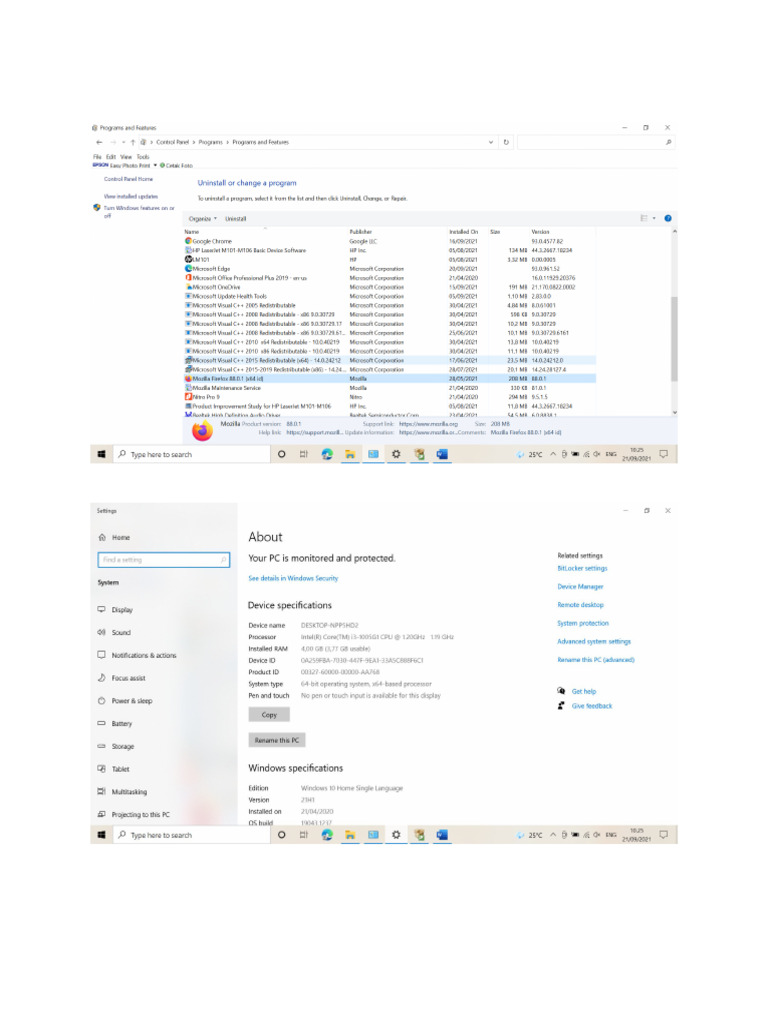Click the Sound icon in the Settings sidebar
The image size is (768, 1024).
click(x=101, y=632)
